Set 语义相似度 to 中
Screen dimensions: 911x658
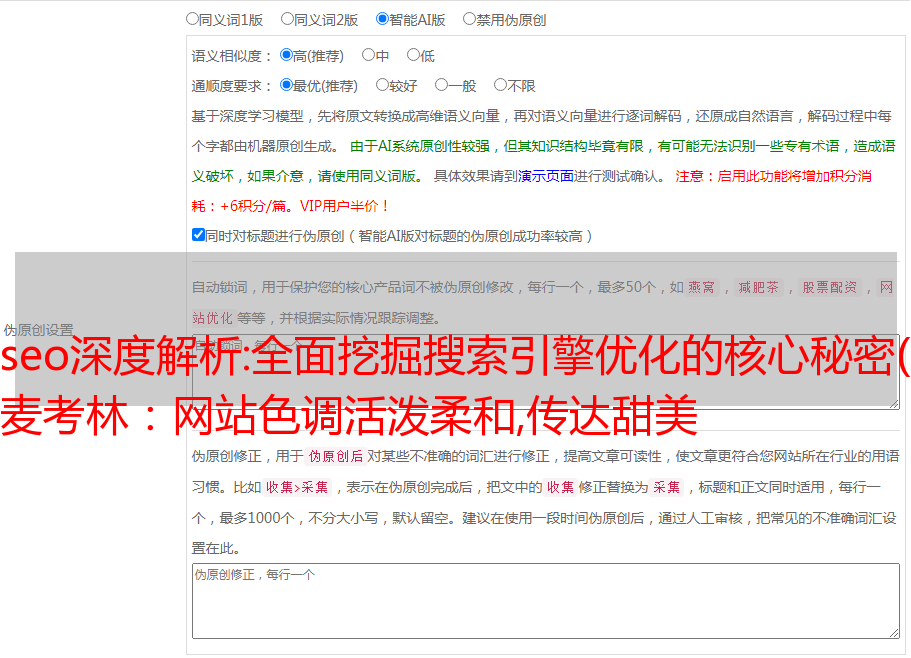tap(368, 55)
